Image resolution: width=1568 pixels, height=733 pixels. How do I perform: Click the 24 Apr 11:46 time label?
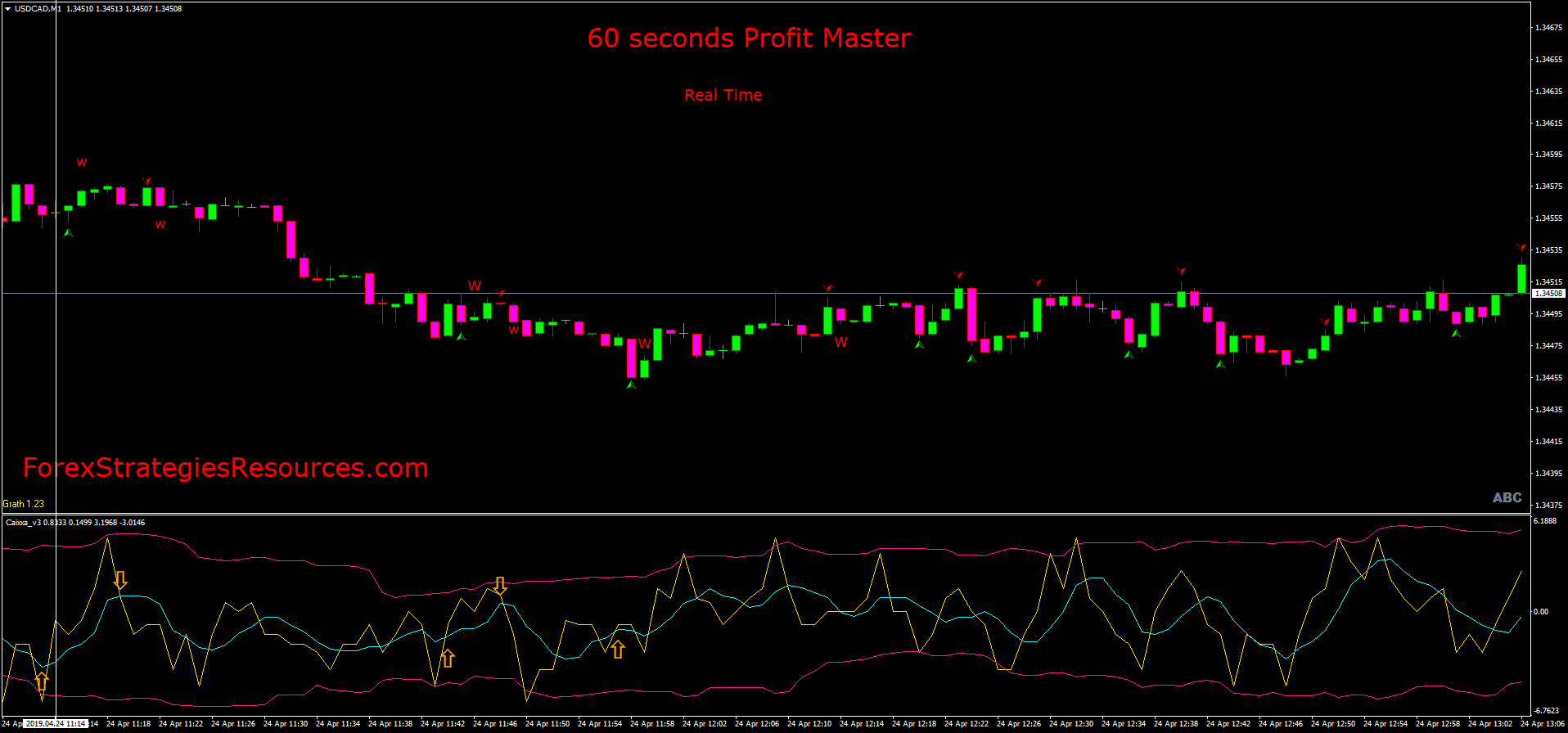coord(495,724)
